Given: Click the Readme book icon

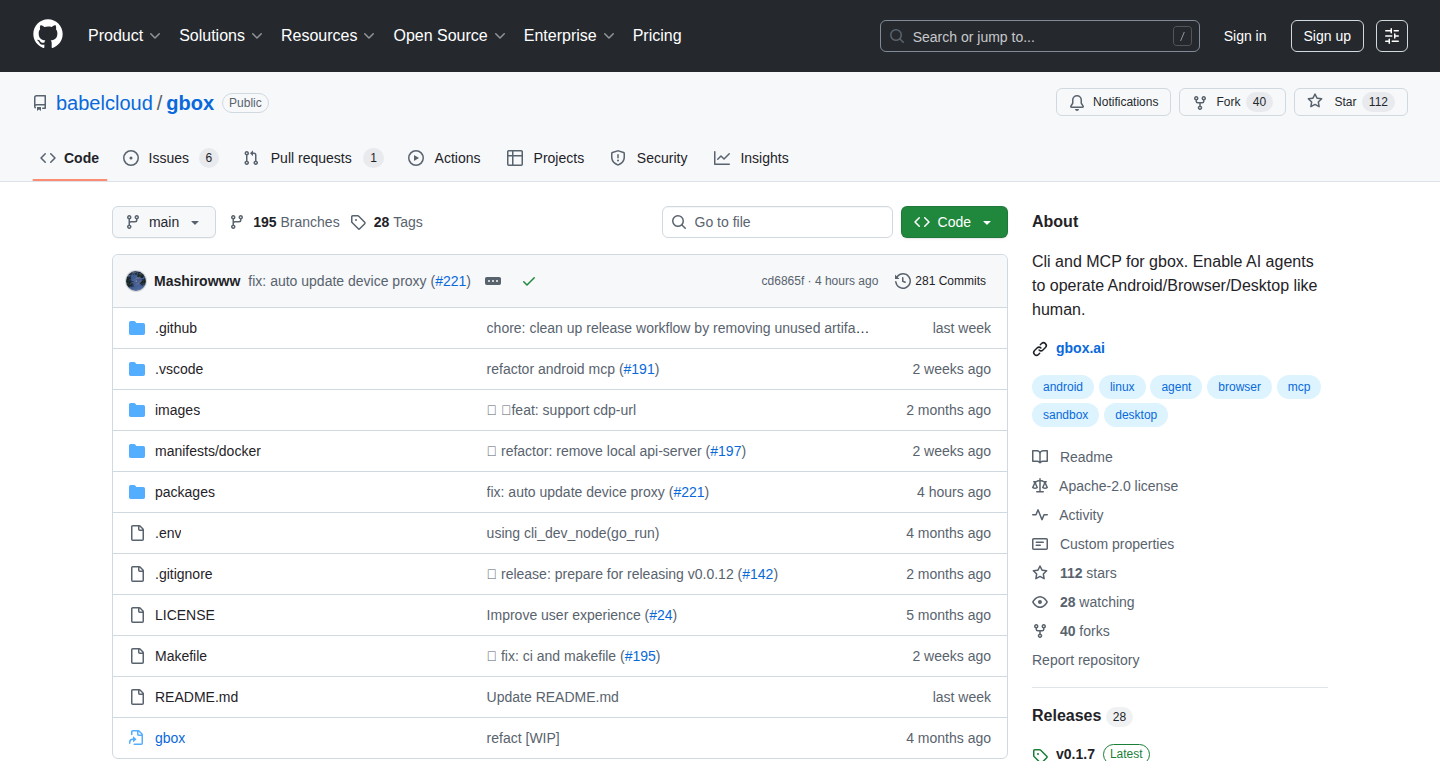Looking at the screenshot, I should pos(1040,457).
